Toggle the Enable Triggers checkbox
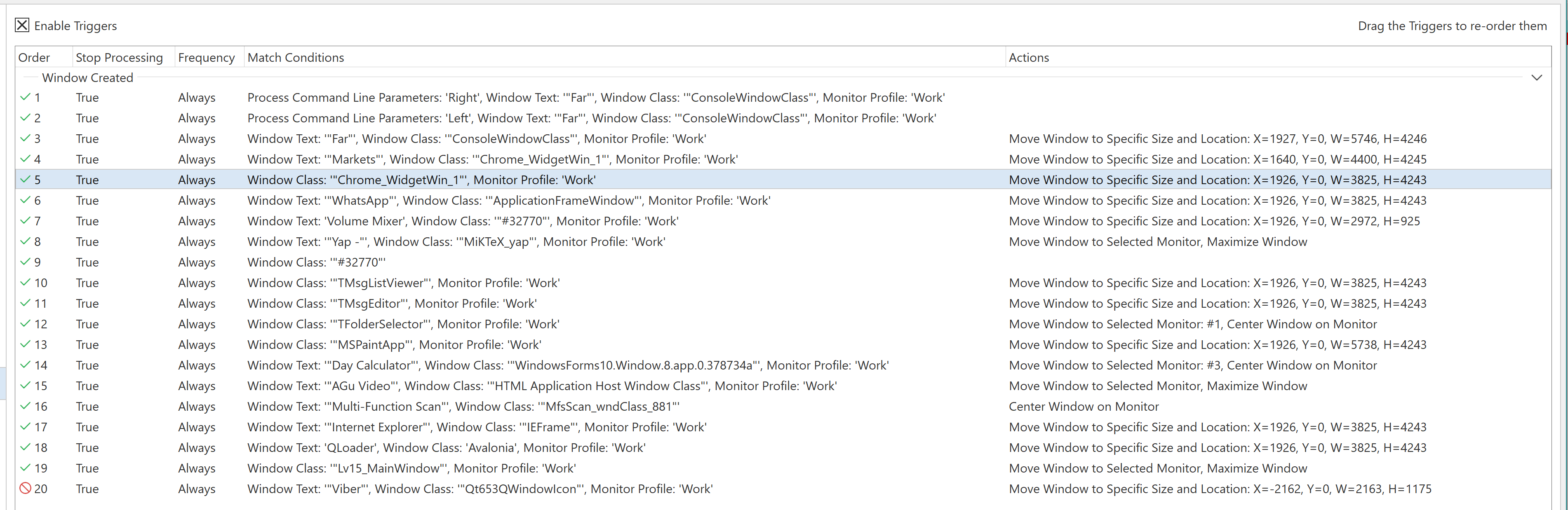1568x510 pixels. (x=22, y=25)
